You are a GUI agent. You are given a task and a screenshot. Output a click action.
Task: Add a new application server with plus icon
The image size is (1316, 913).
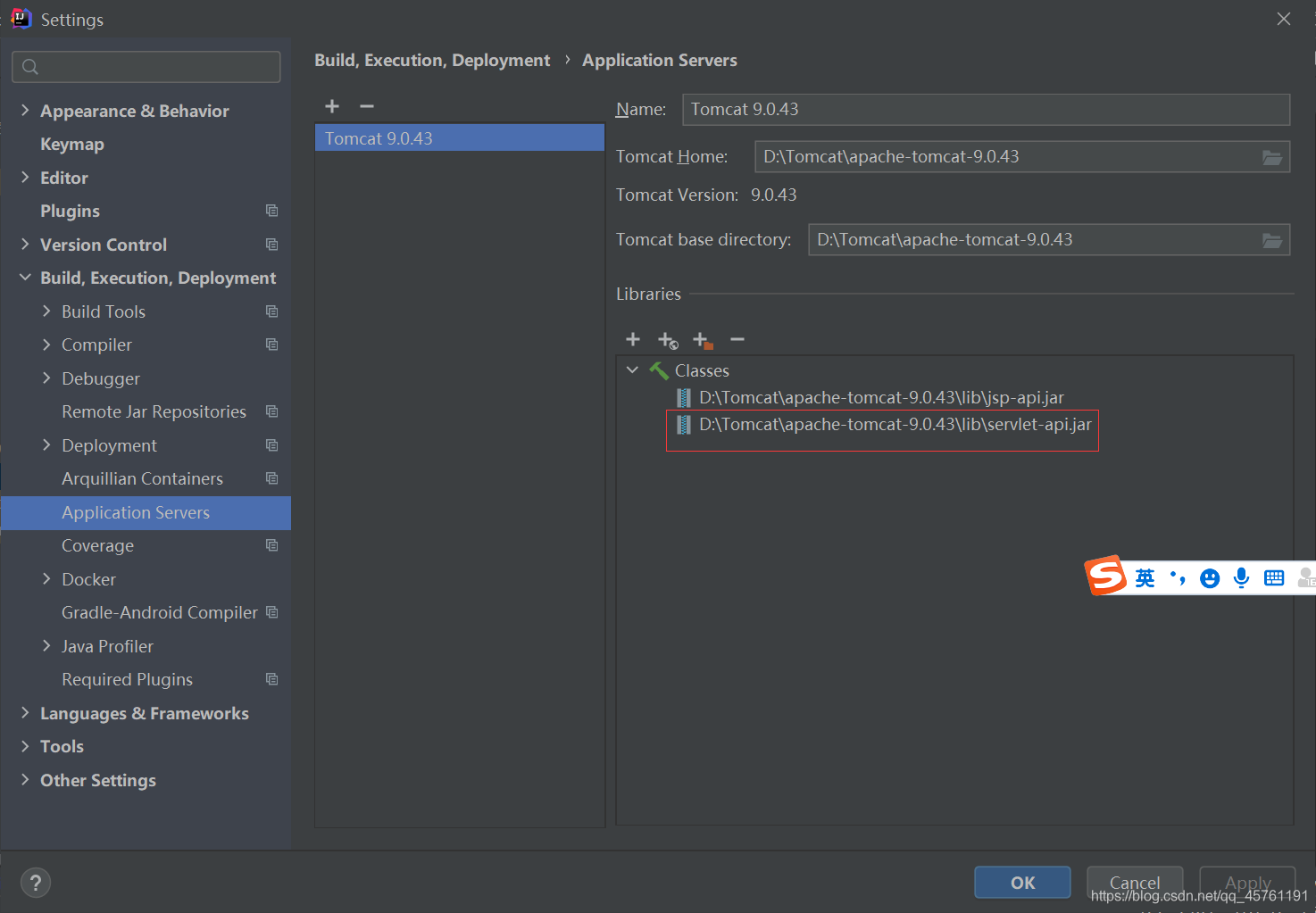coord(332,106)
